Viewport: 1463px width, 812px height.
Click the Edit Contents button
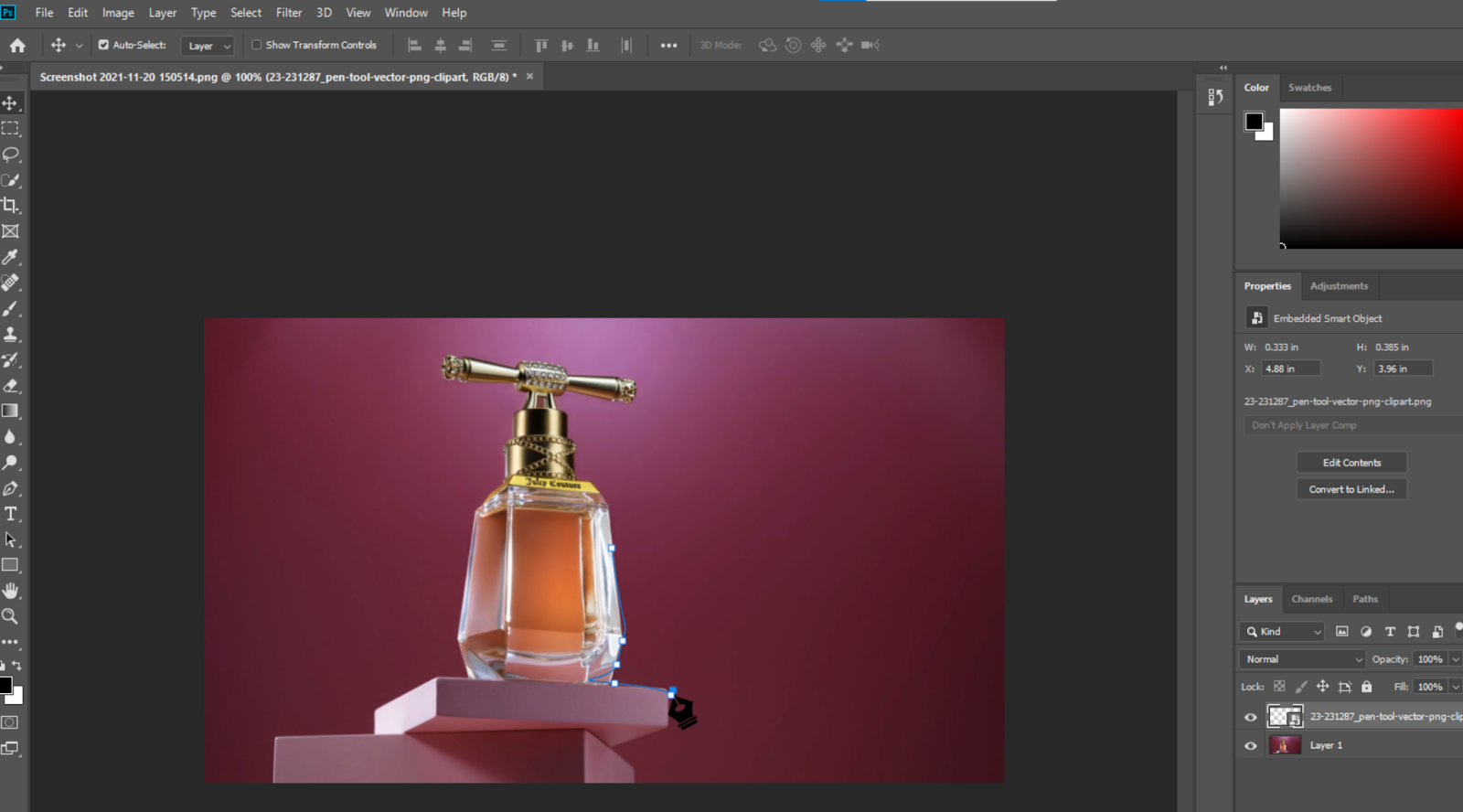(x=1351, y=463)
